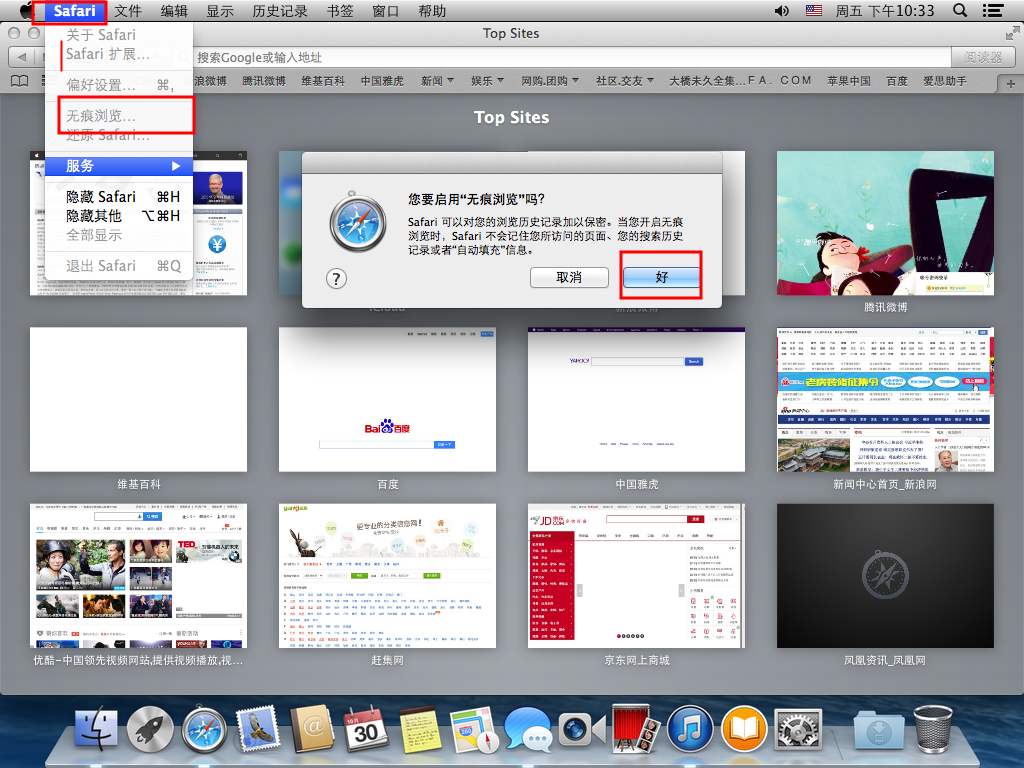This screenshot has height=768, width=1024.
Task: Choose 关于 Safari menu item
Action: [119, 35]
